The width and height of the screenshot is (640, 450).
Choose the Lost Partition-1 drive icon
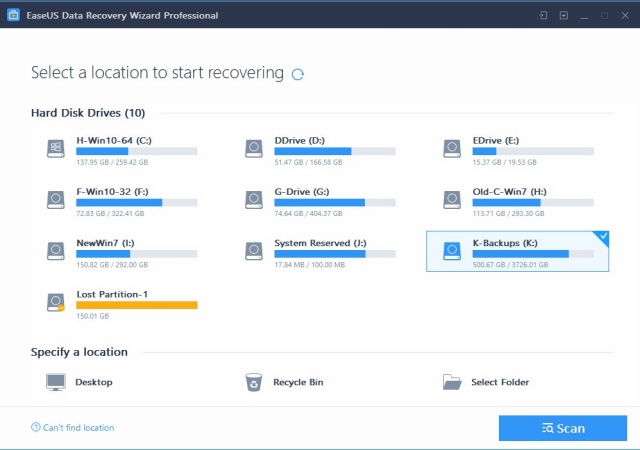[x=56, y=301]
